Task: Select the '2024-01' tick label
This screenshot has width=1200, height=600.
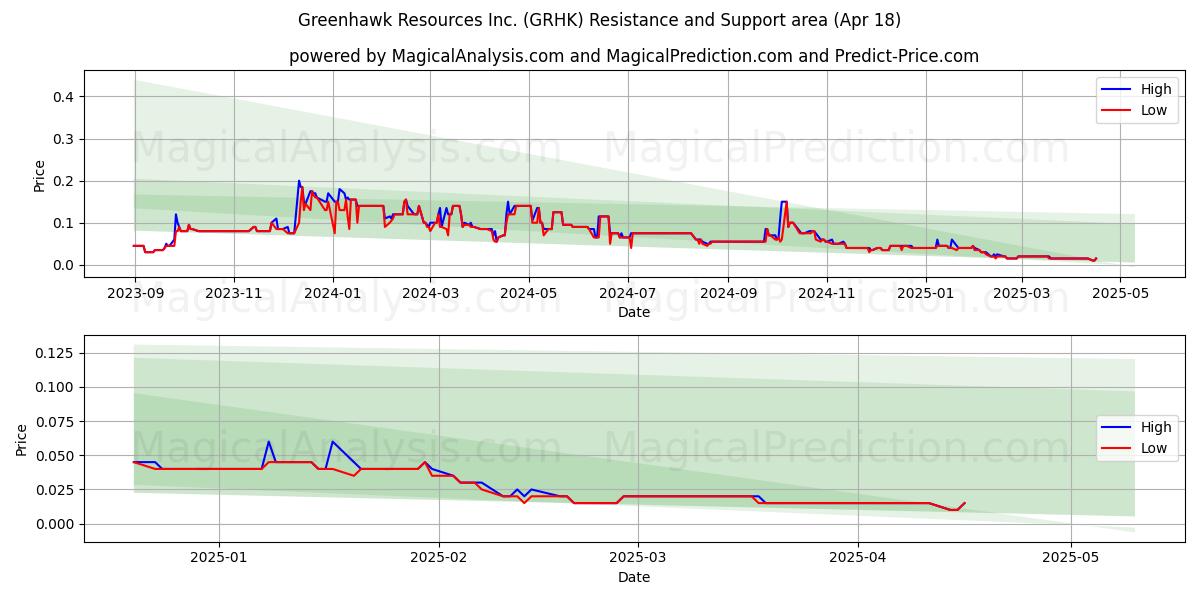Action: coord(332,293)
